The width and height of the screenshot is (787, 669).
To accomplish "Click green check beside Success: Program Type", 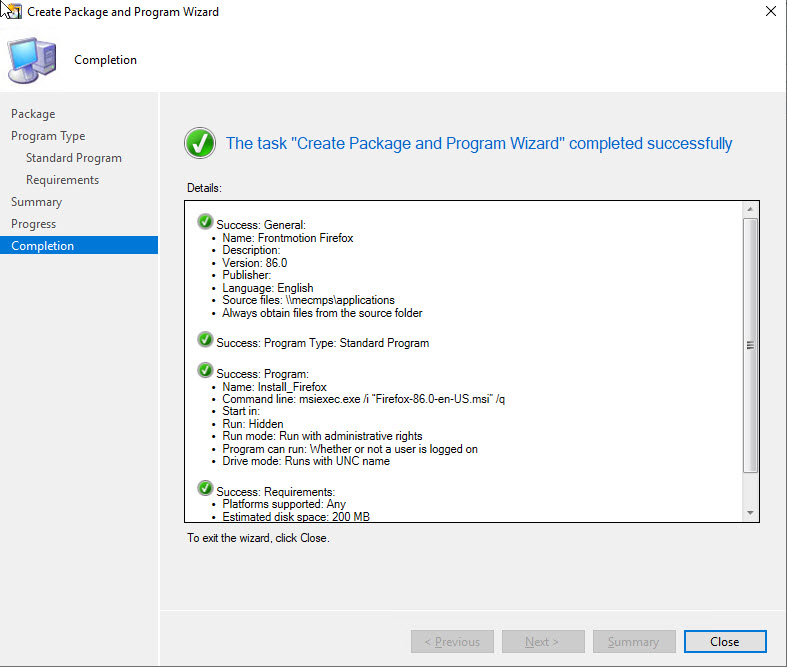I will click(205, 340).
